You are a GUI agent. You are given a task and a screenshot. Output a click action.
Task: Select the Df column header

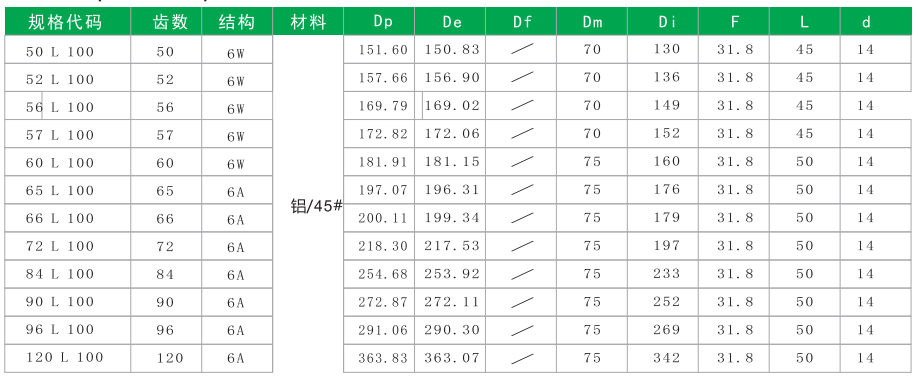(521, 22)
